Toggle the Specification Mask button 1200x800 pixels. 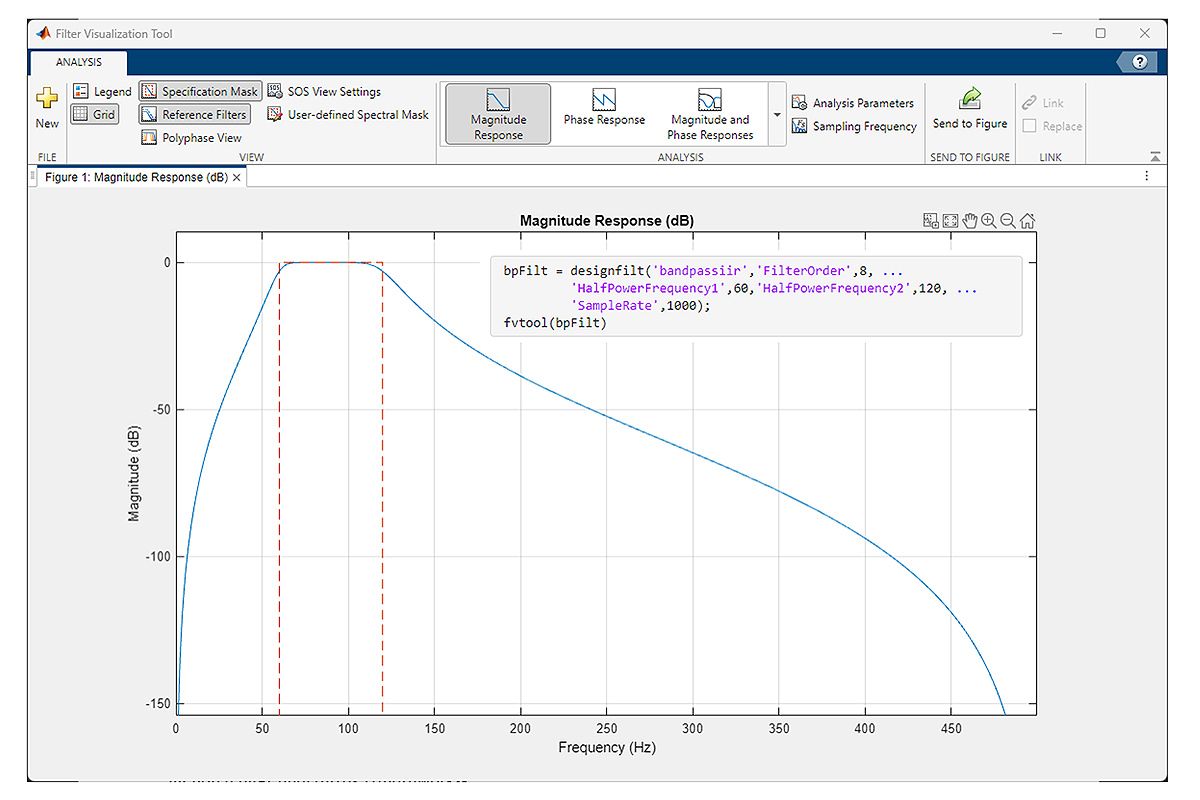click(x=200, y=91)
